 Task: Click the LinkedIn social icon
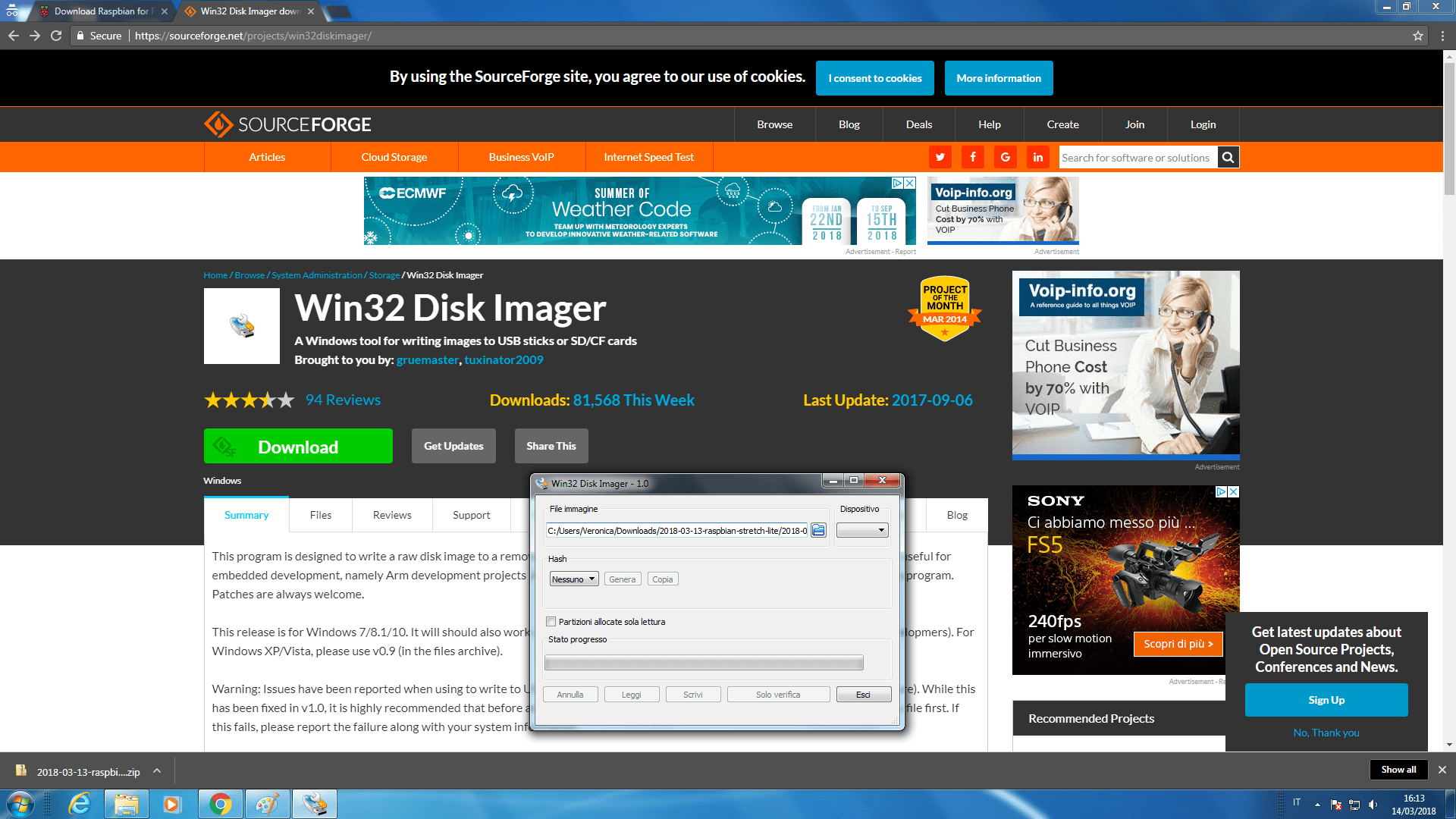[1038, 157]
